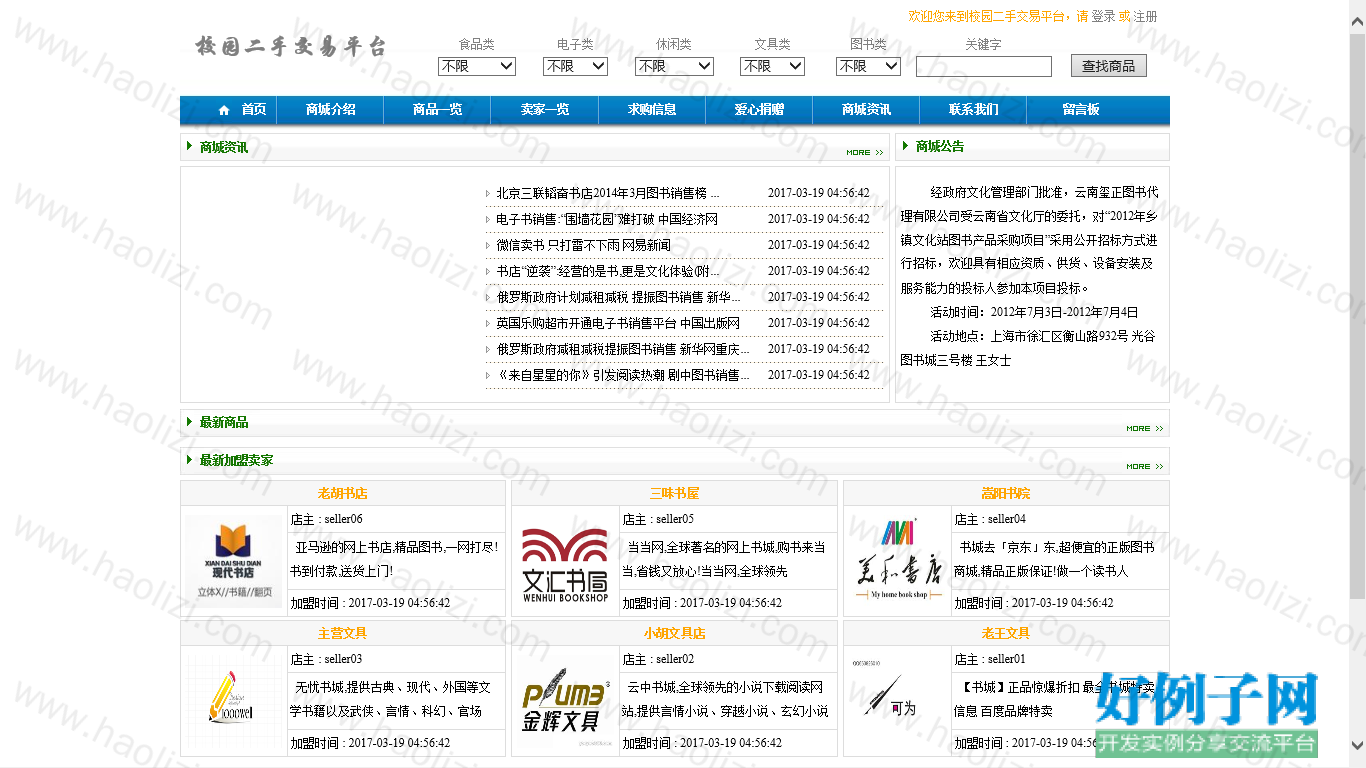1366x768 pixels.
Task: Open news 北京三联韬奋书店2014年3月图书销售榜
Action: click(x=607, y=193)
